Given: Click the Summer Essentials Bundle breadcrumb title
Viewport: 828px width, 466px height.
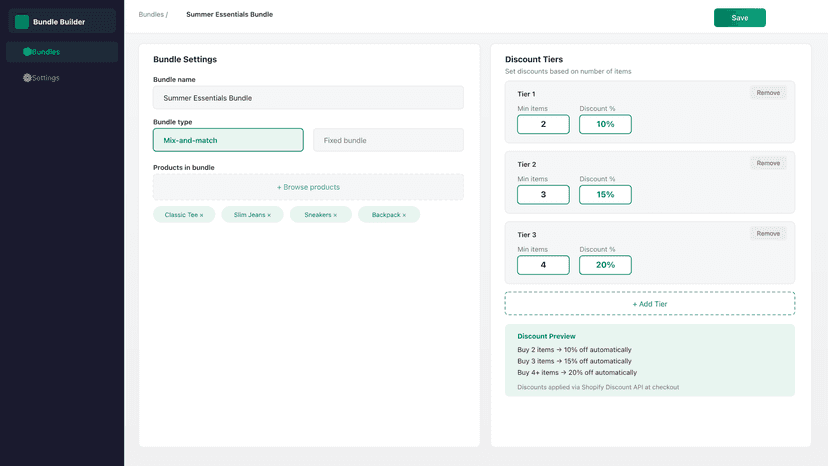Looking at the screenshot, I should pyautogui.click(x=229, y=14).
